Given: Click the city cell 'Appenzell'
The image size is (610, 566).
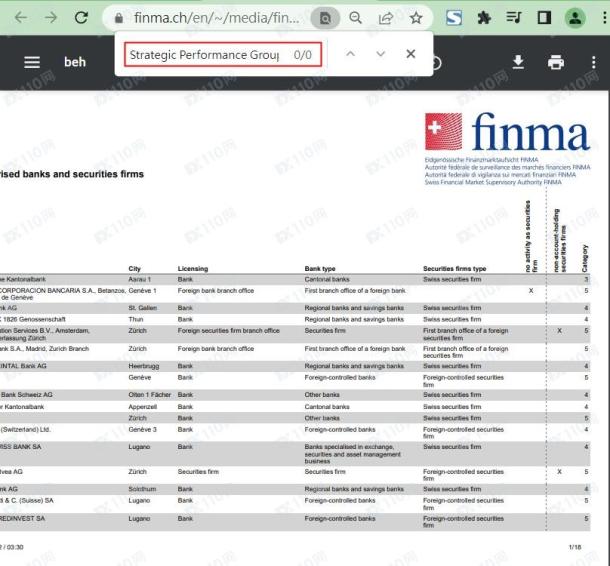Looking at the screenshot, I should pos(143,407).
